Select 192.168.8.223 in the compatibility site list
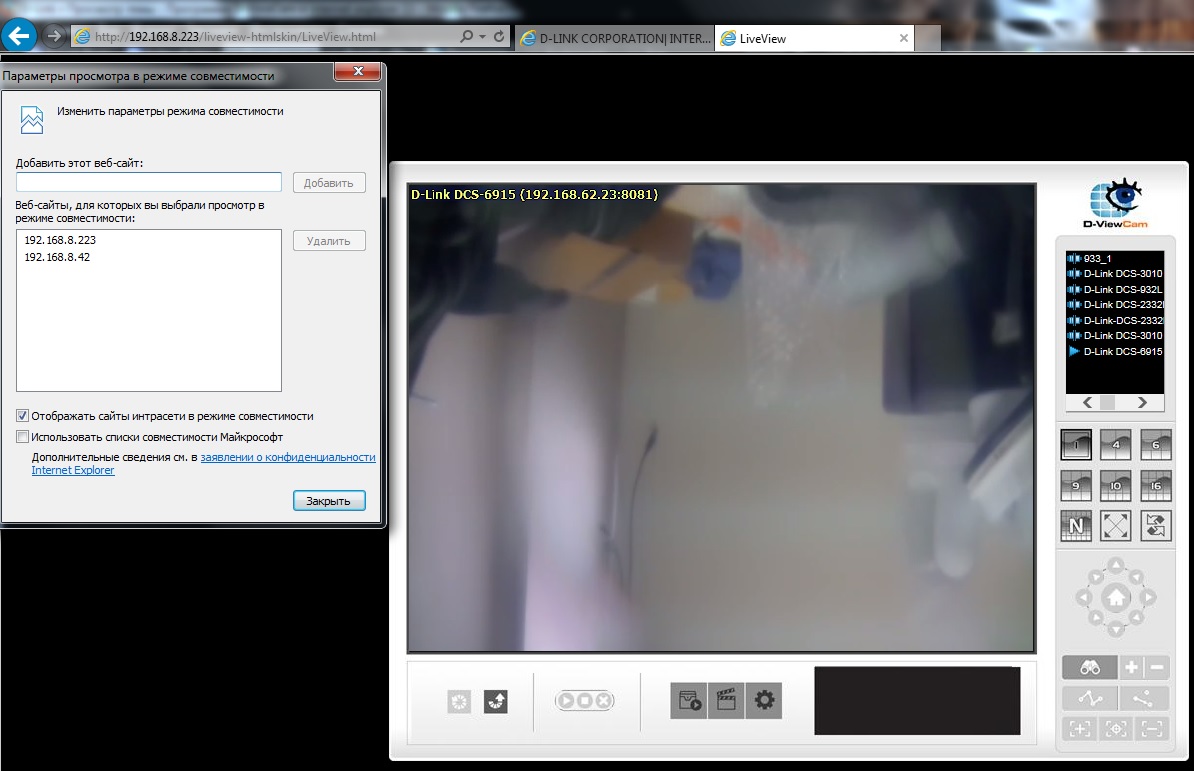Screen dimensions: 1194x771 point(60,240)
